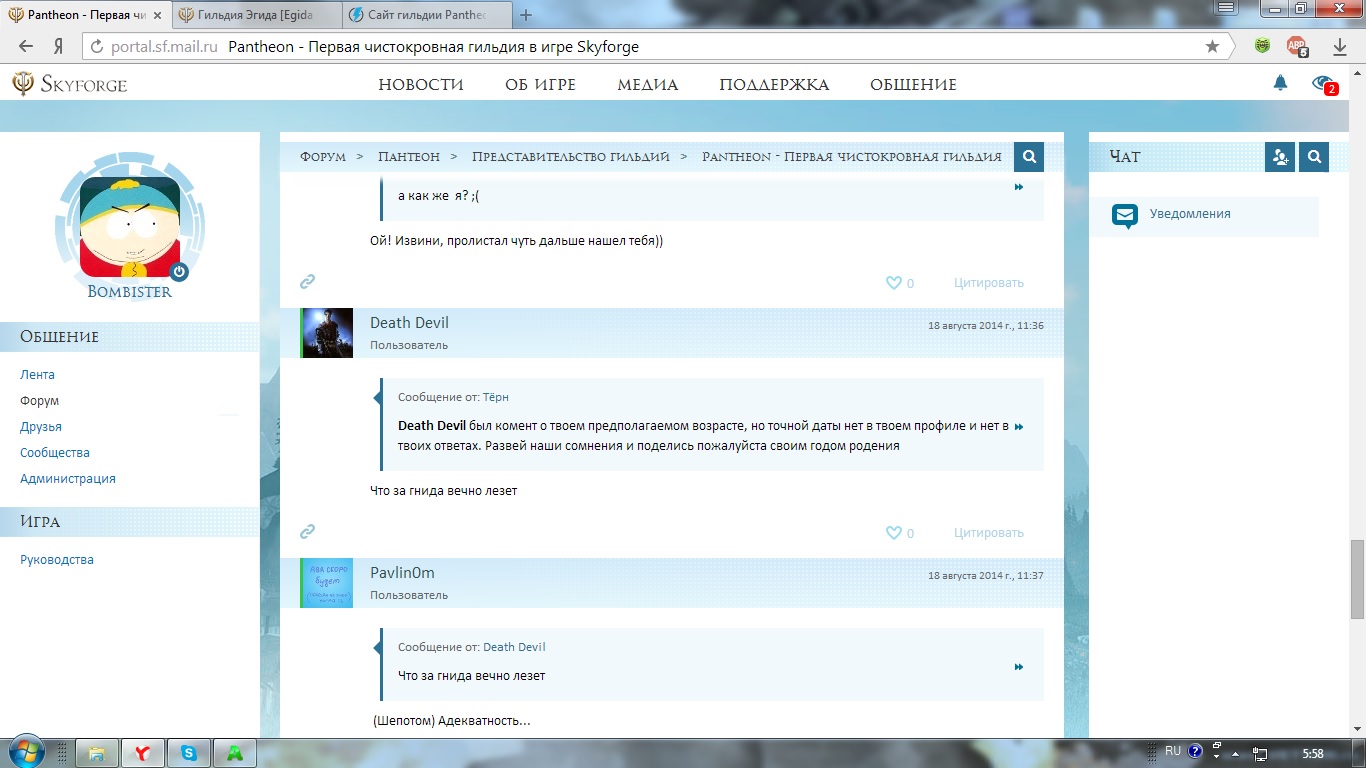This screenshot has width=1366, height=768.
Task: Switch the RU input language indicator
Action: click(1173, 752)
